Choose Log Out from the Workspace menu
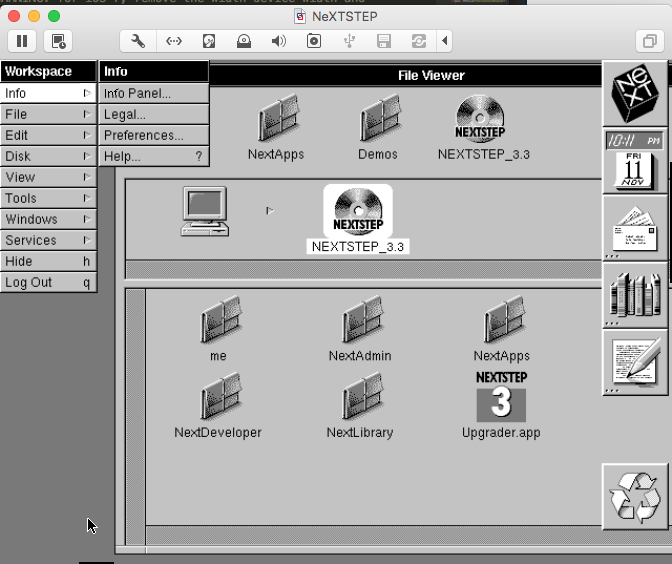 click(x=48, y=282)
